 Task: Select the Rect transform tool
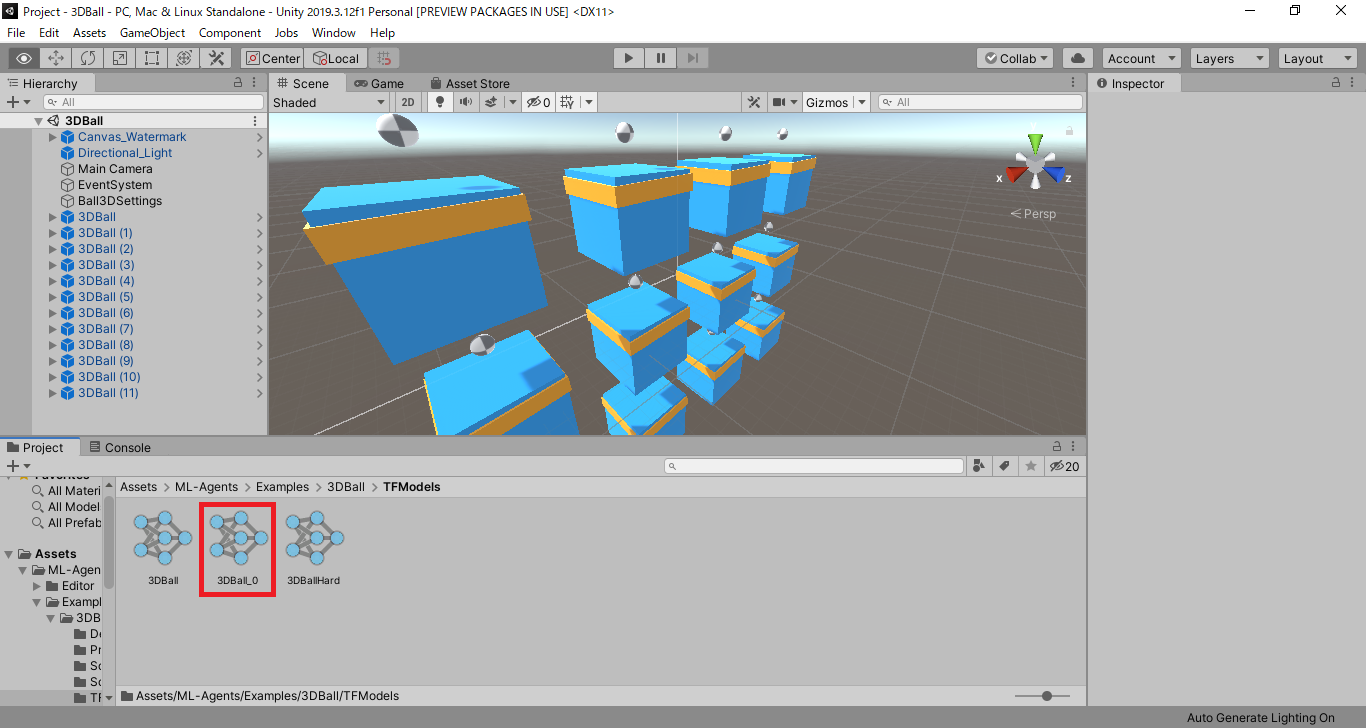pyautogui.click(x=152, y=58)
